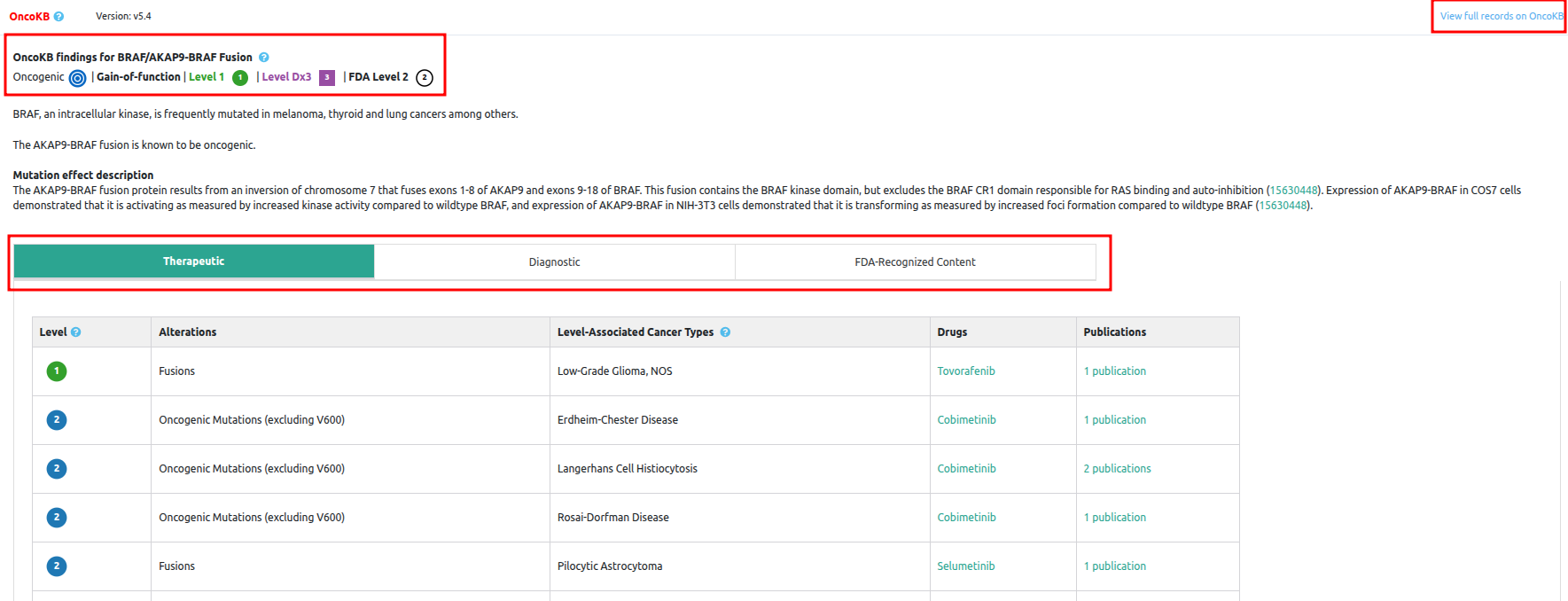
Task: Open View full records on OncoKB link
Action: (x=1501, y=16)
